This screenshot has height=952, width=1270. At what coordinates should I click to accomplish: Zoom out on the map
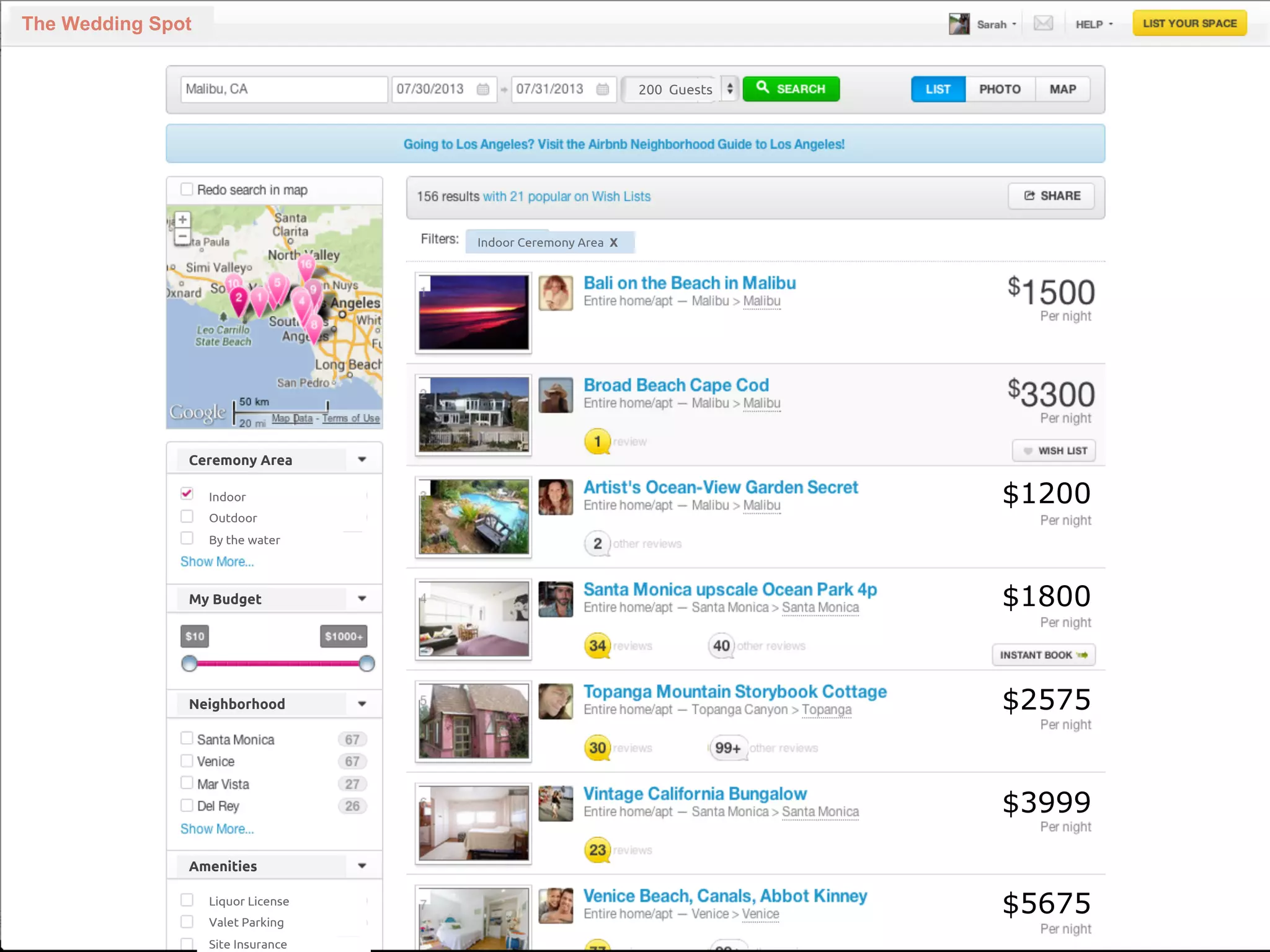click(x=182, y=236)
